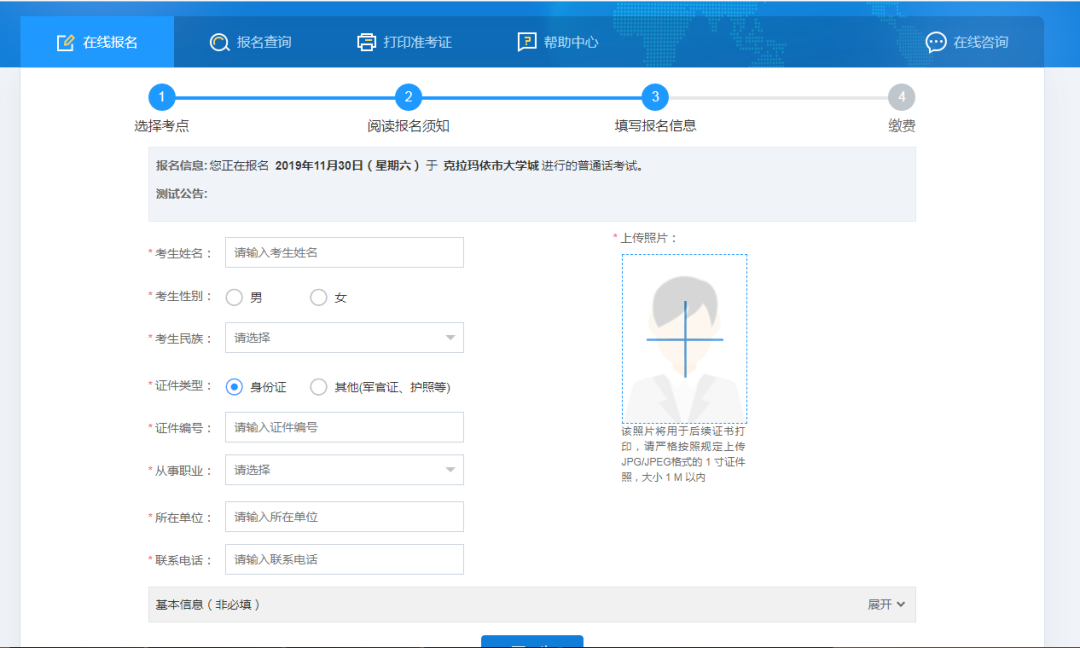Click step 1 circle 选择考点

(x=162, y=97)
